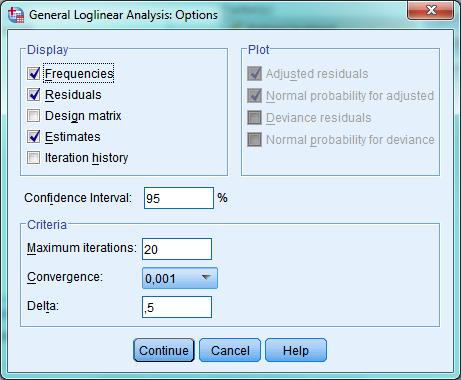
Task: Click the Delta value field
Action: tap(177, 307)
